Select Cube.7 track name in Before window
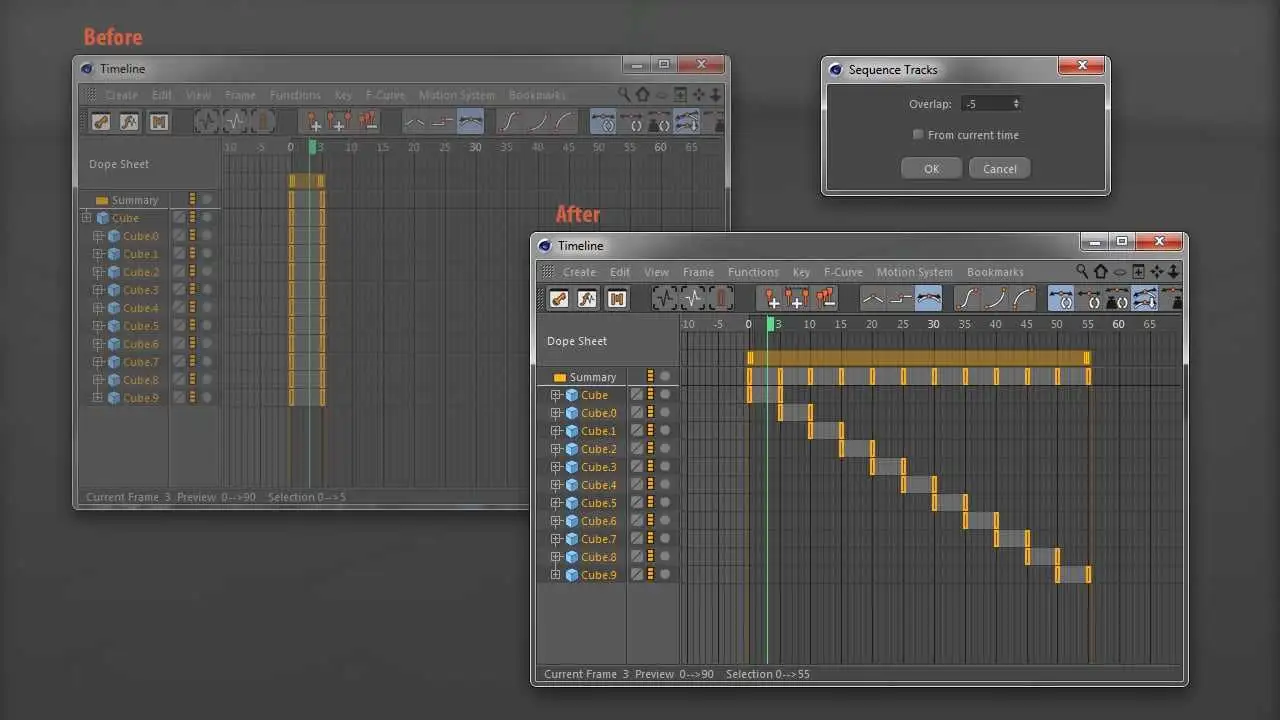Screen dimensions: 1280x720 point(141,362)
